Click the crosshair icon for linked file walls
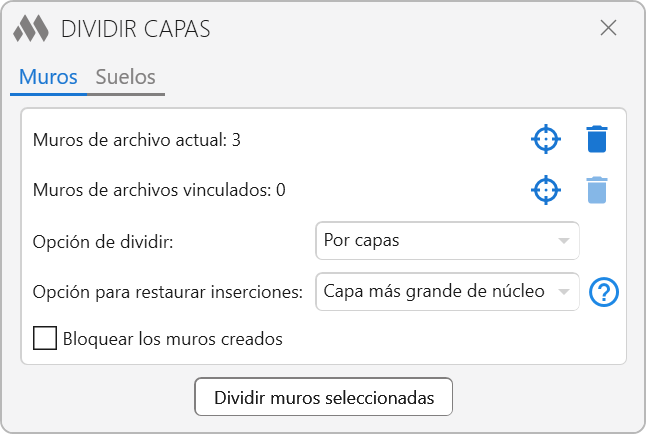646x434 pixels. click(x=545, y=190)
